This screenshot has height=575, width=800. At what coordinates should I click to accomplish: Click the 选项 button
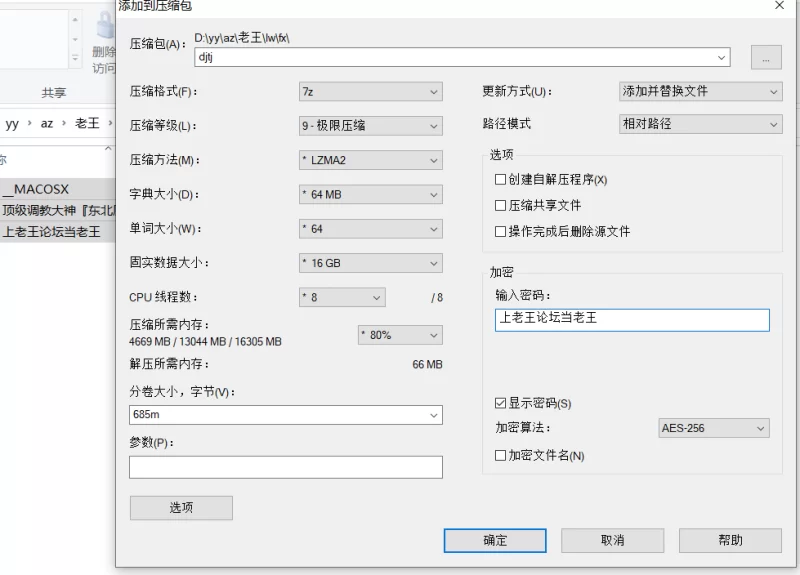coord(181,508)
